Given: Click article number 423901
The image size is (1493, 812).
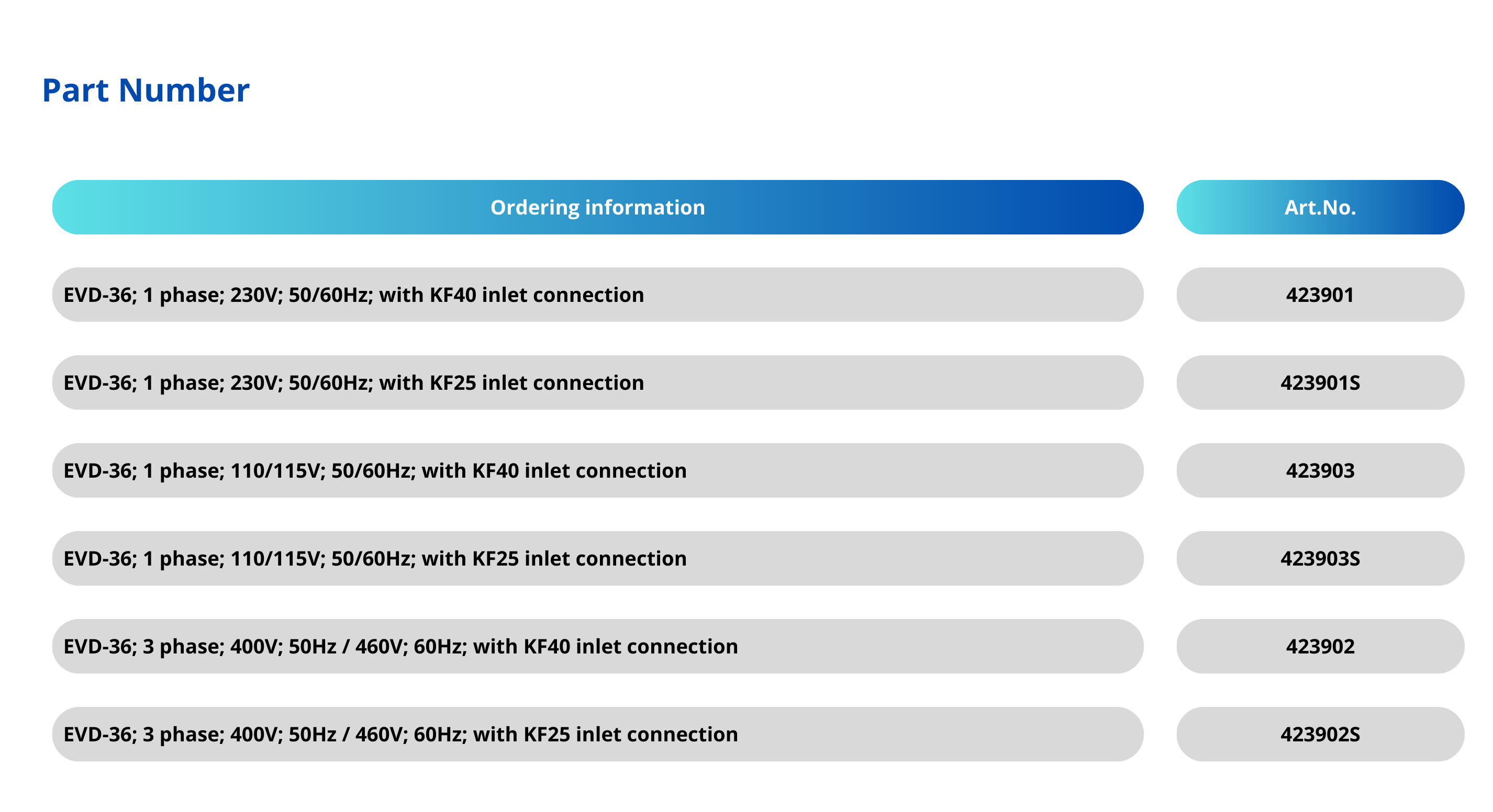Looking at the screenshot, I should point(1320,295).
